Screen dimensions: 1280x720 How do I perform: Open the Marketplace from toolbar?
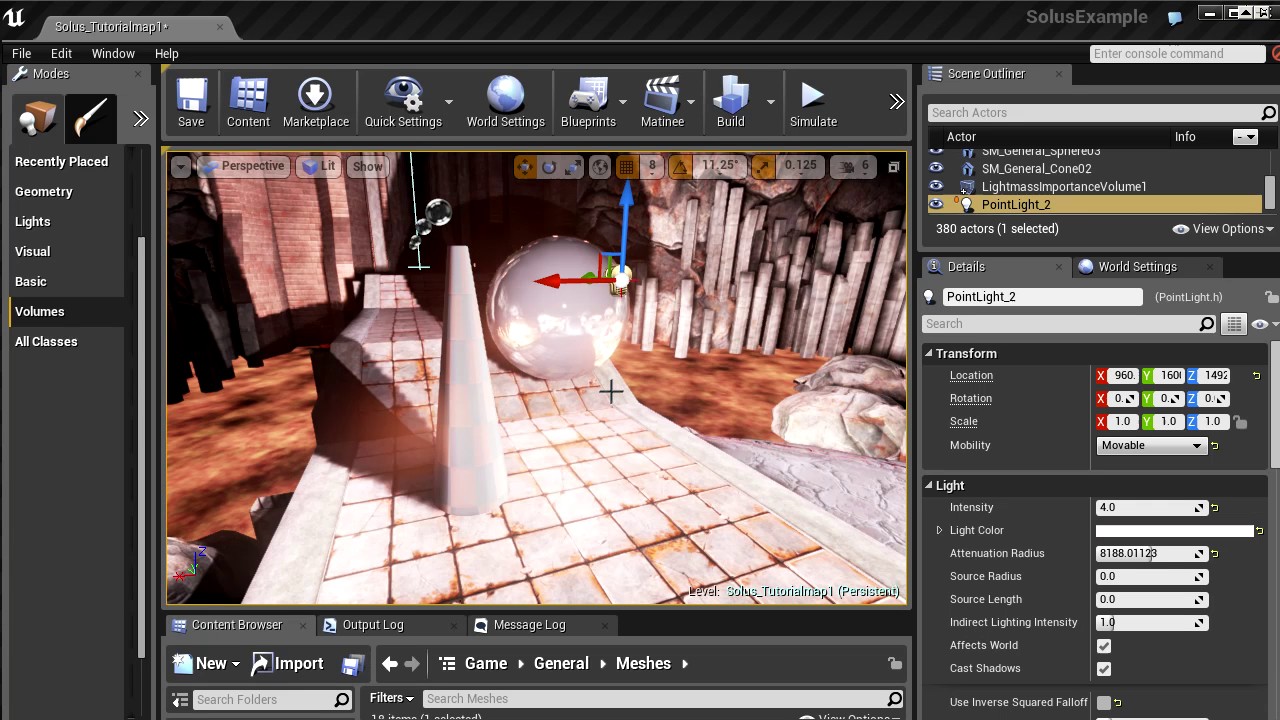coord(315,103)
